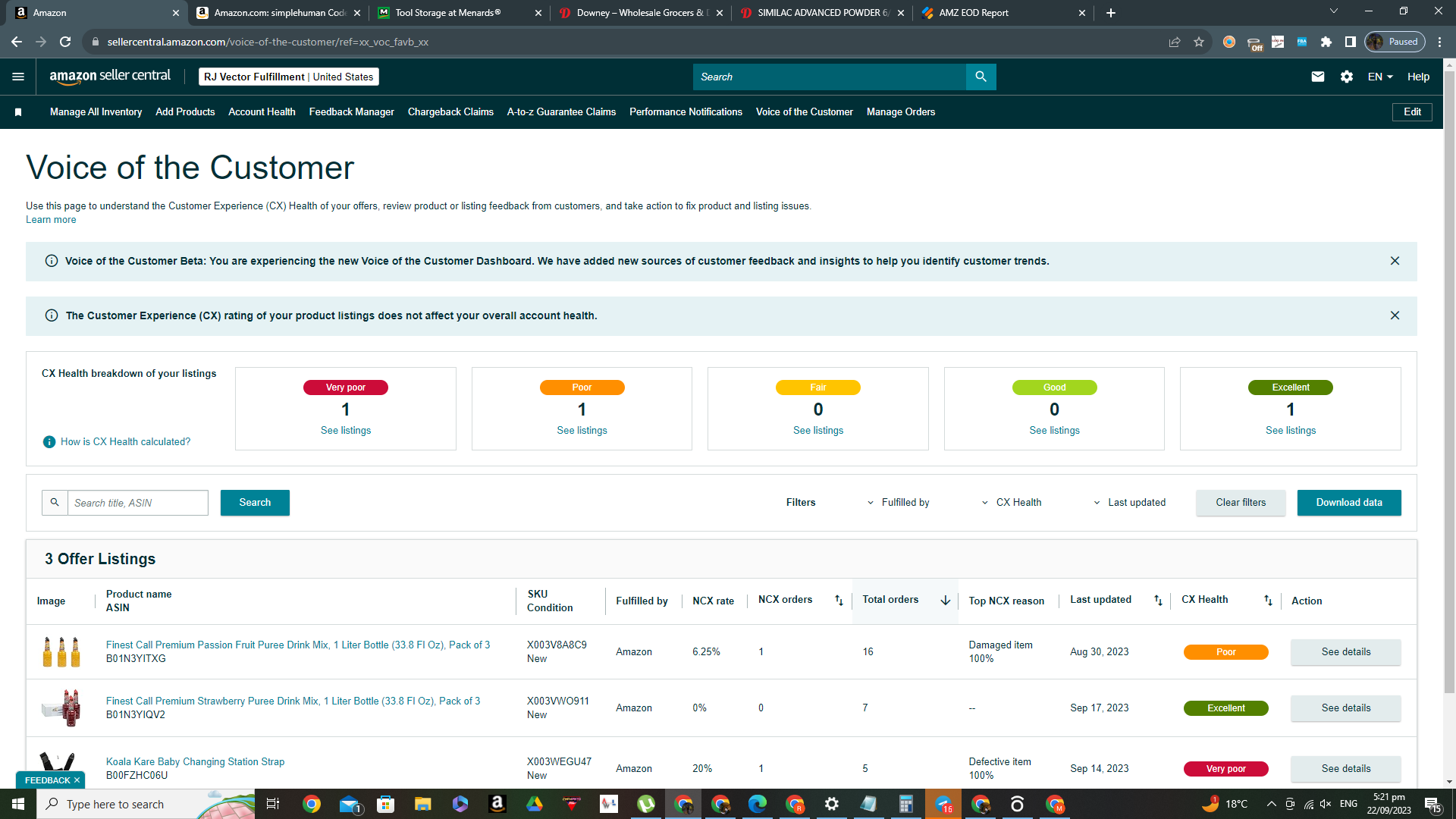Open A-to-z Guarantee Claims
This screenshot has height=819, width=1456.
561,112
